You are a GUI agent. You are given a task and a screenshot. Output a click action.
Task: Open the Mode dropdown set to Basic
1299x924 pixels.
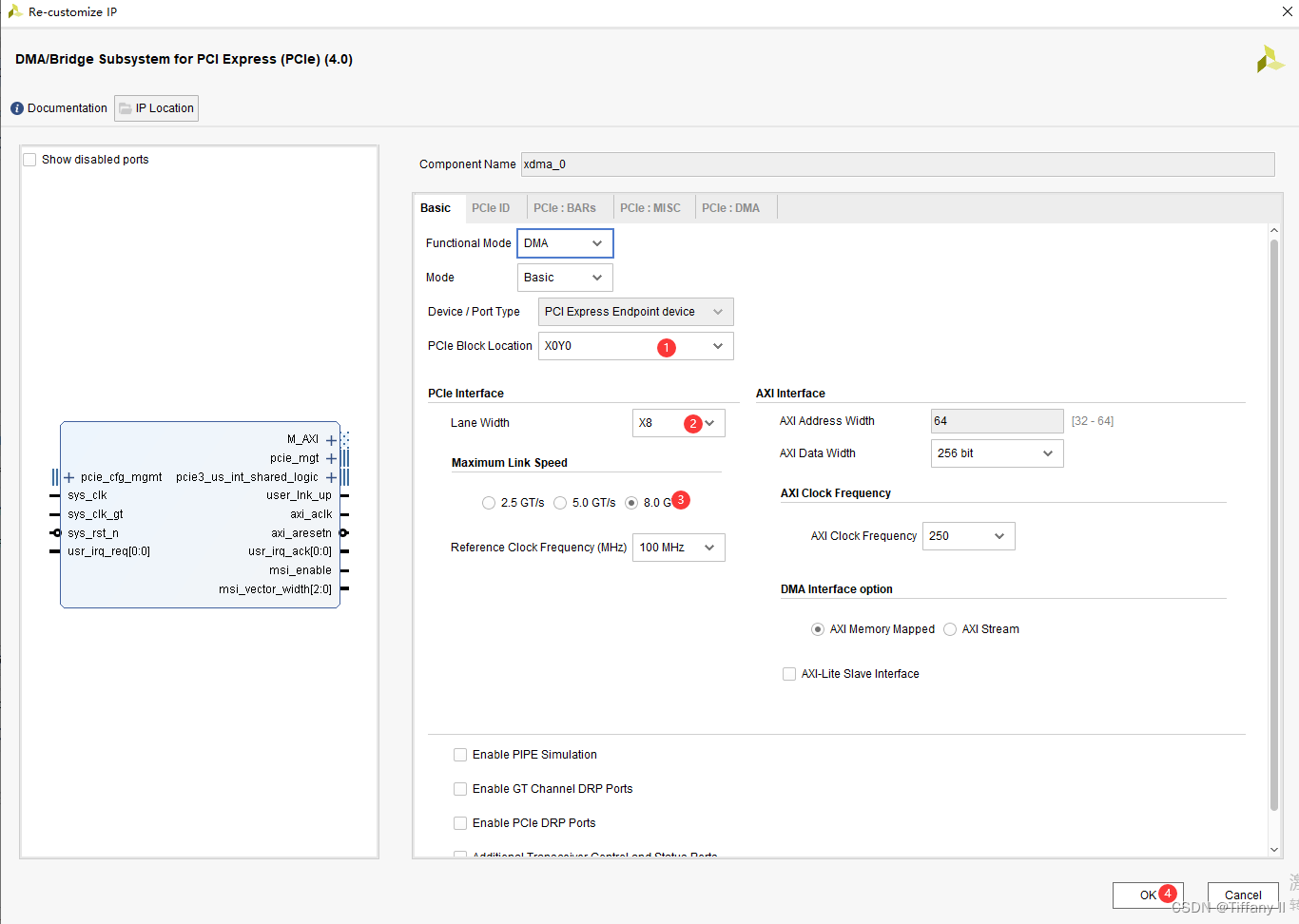(x=565, y=278)
